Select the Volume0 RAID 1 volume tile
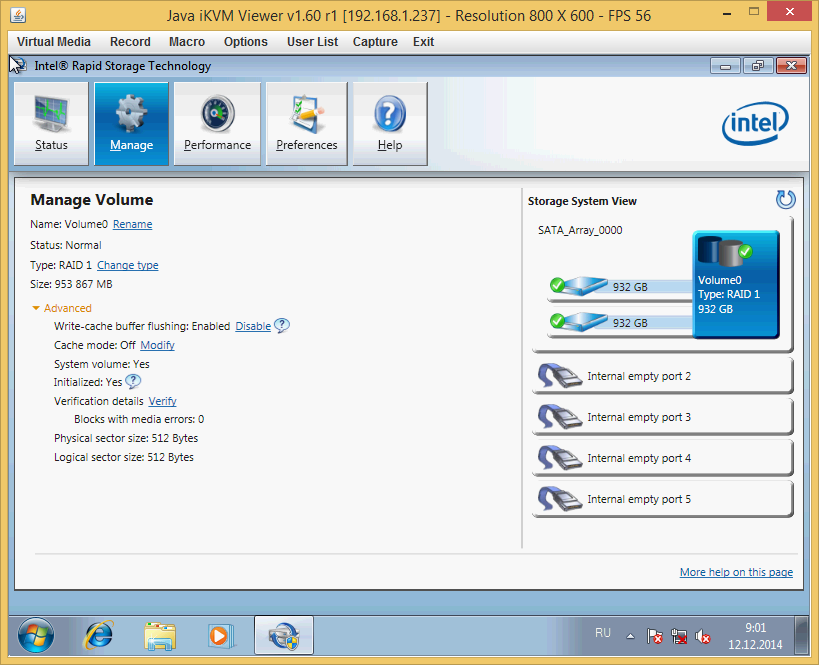This screenshot has width=819, height=665. (736, 285)
